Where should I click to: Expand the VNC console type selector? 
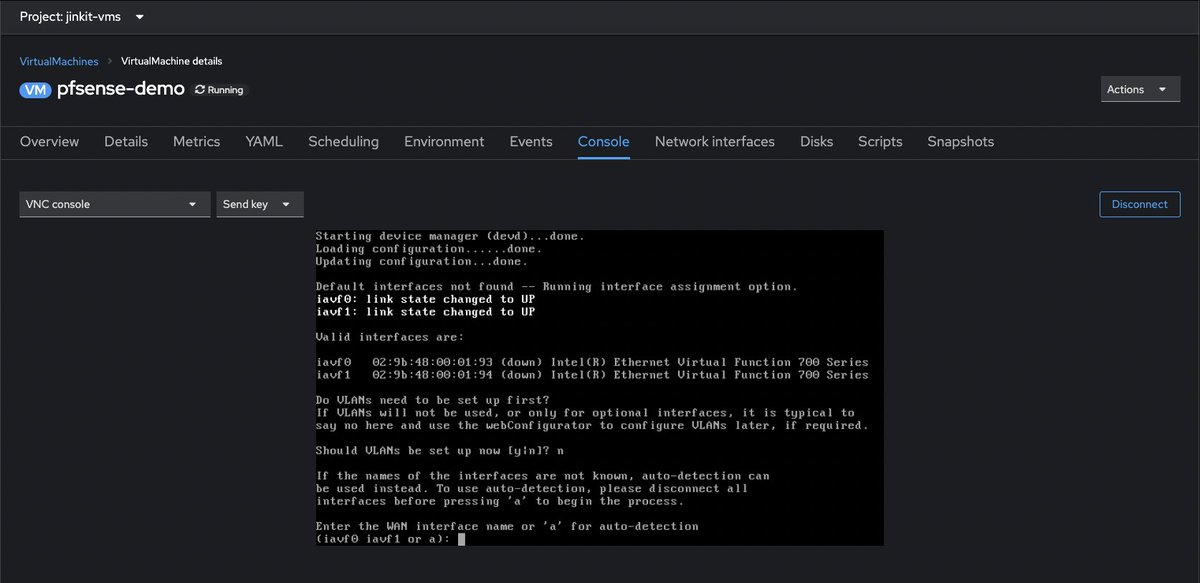(x=115, y=204)
